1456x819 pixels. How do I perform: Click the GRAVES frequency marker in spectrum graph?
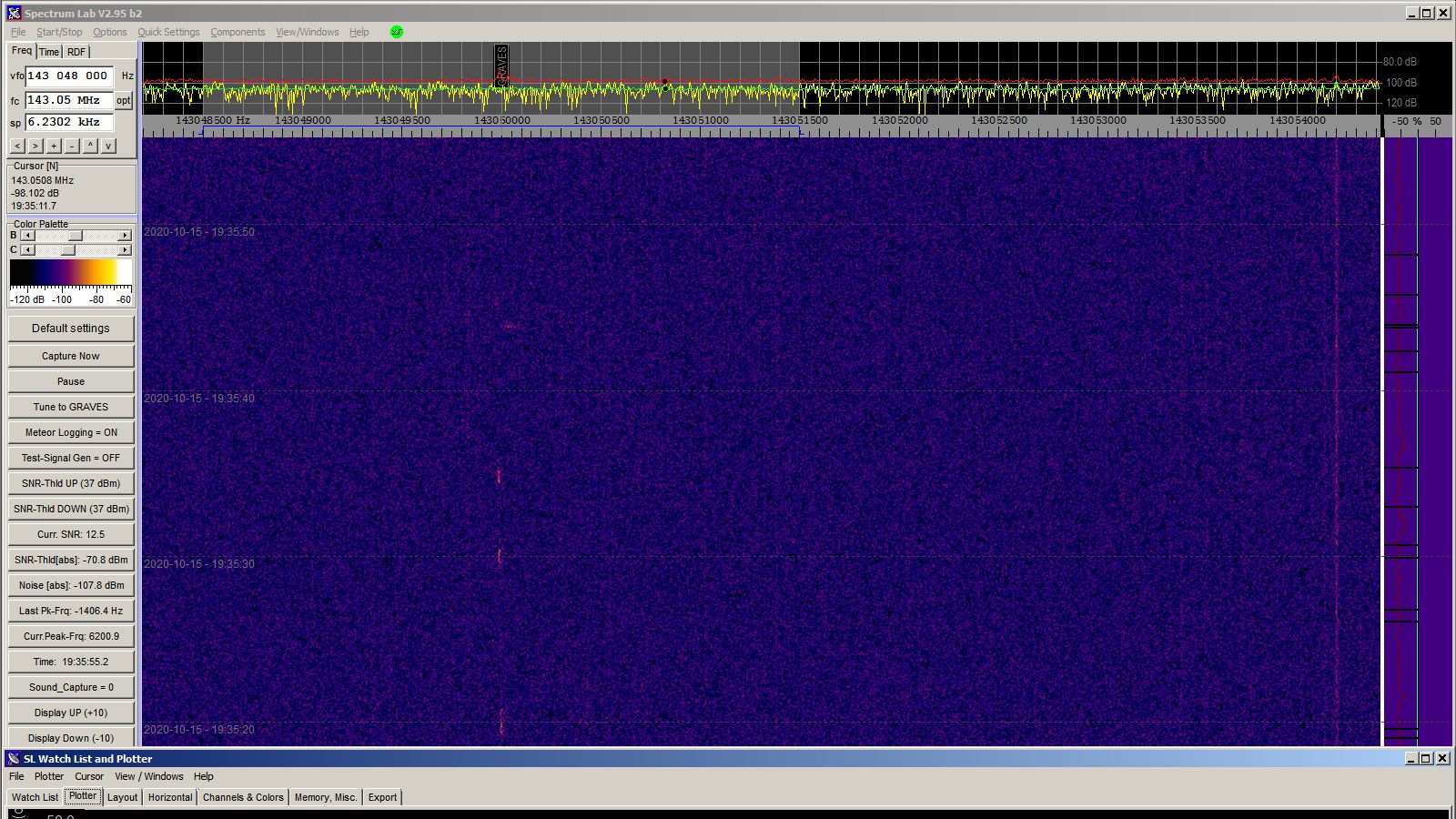500,66
